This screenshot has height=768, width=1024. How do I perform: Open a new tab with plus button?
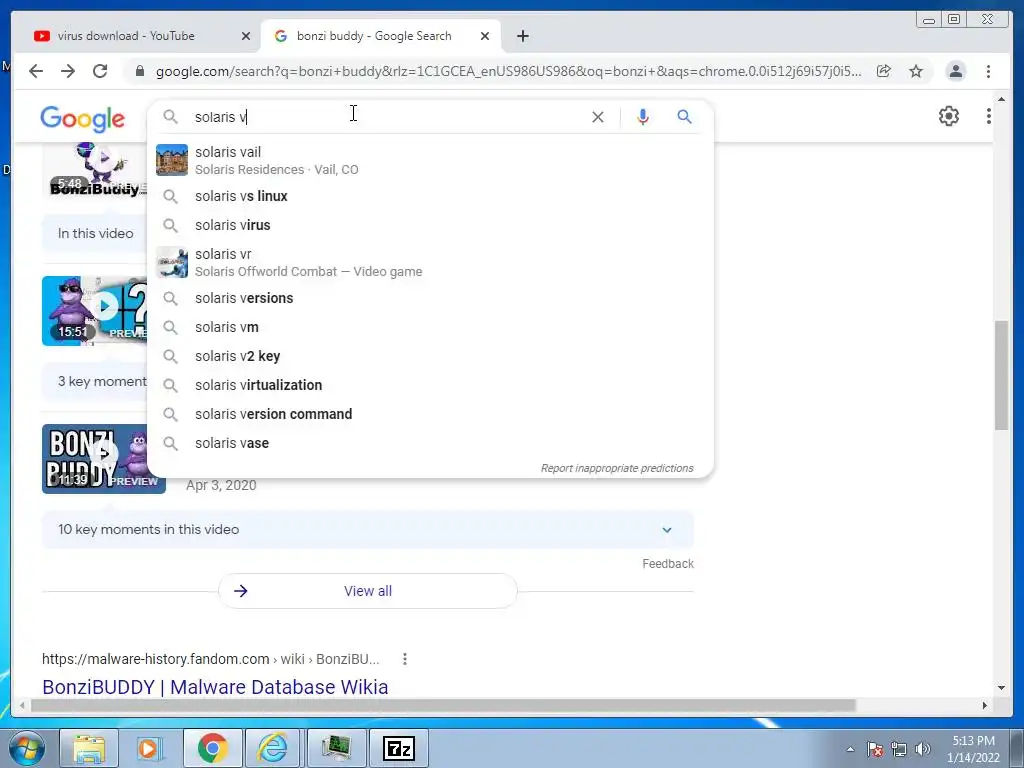click(x=522, y=36)
